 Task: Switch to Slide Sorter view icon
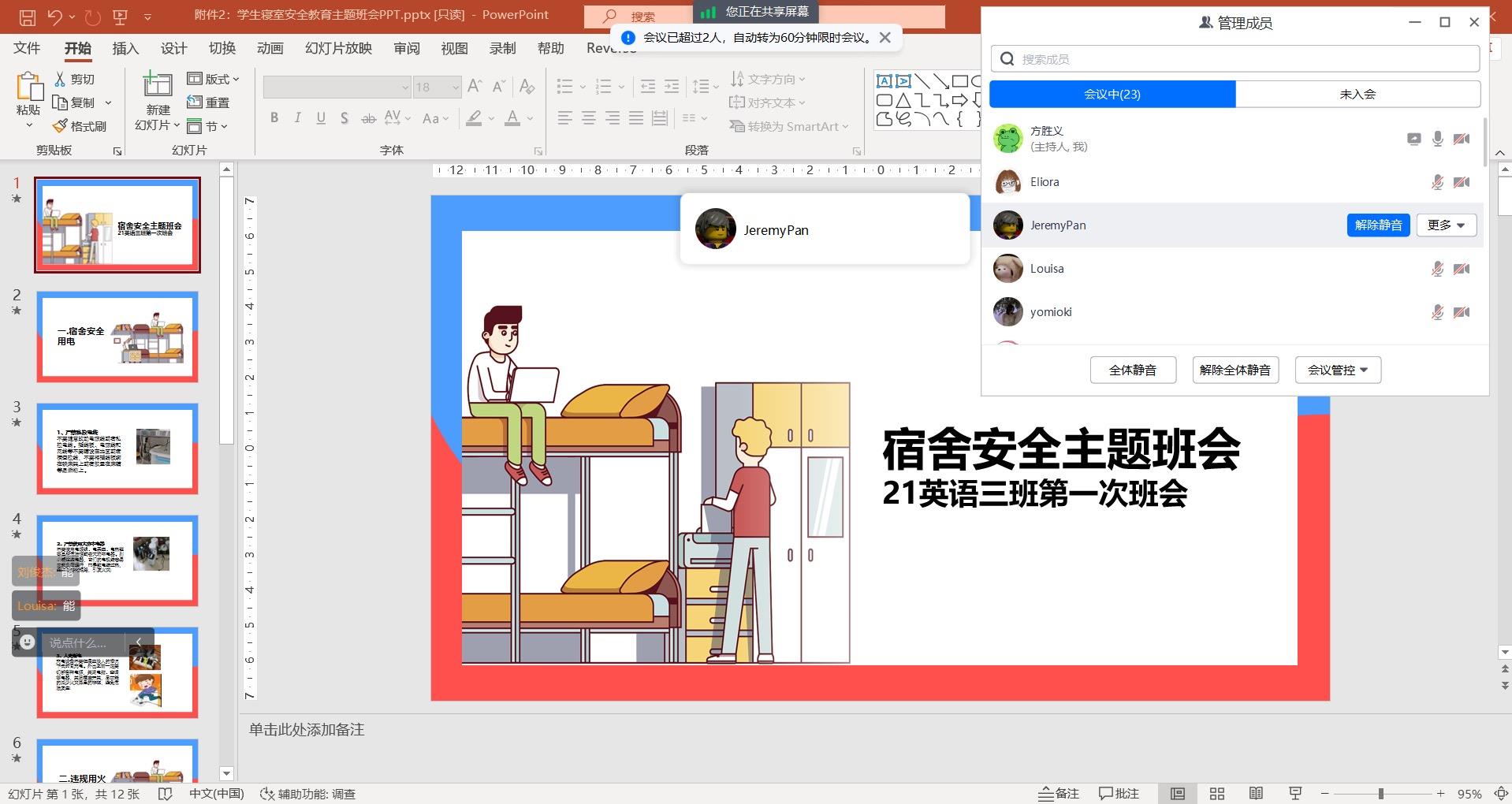coord(1217,793)
